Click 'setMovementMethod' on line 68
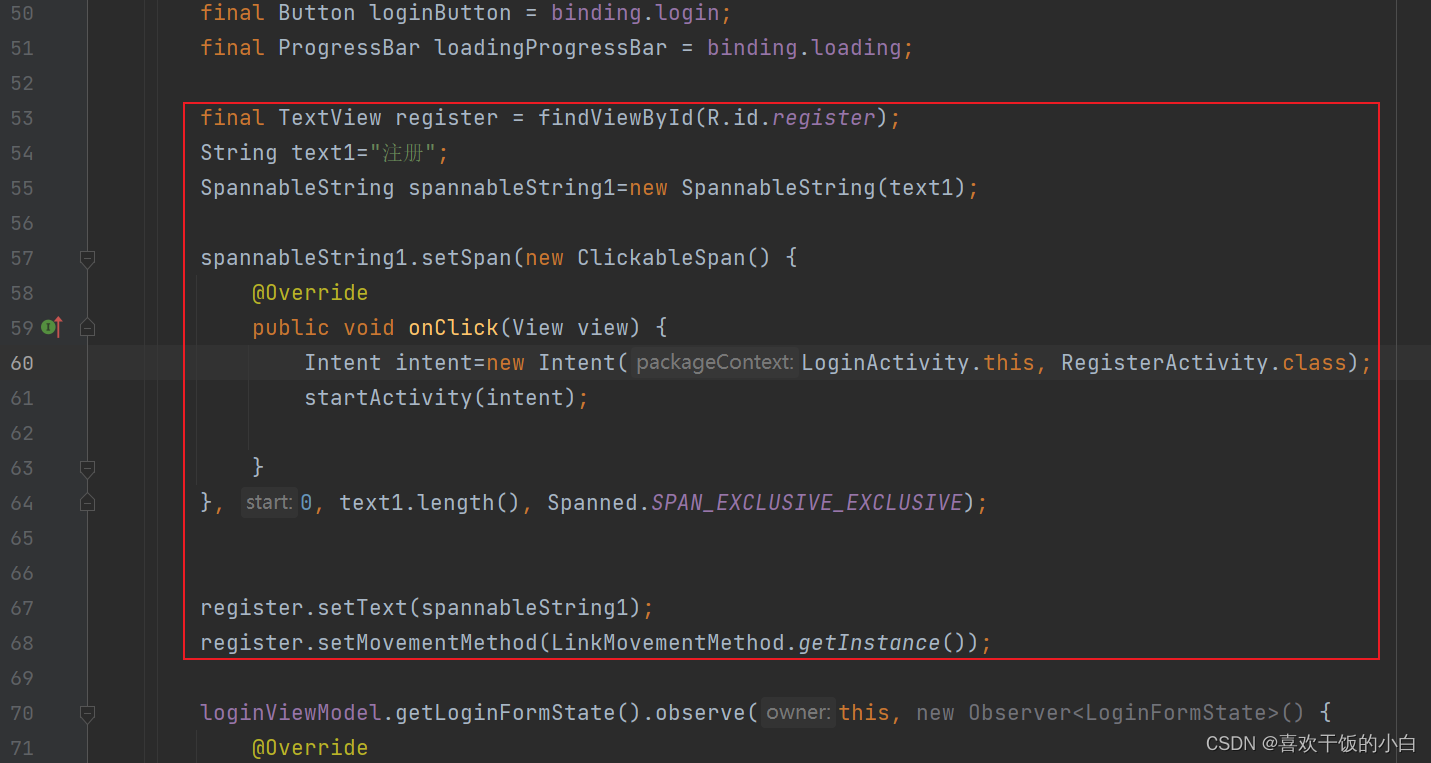This screenshot has width=1431, height=763. click(x=427, y=643)
